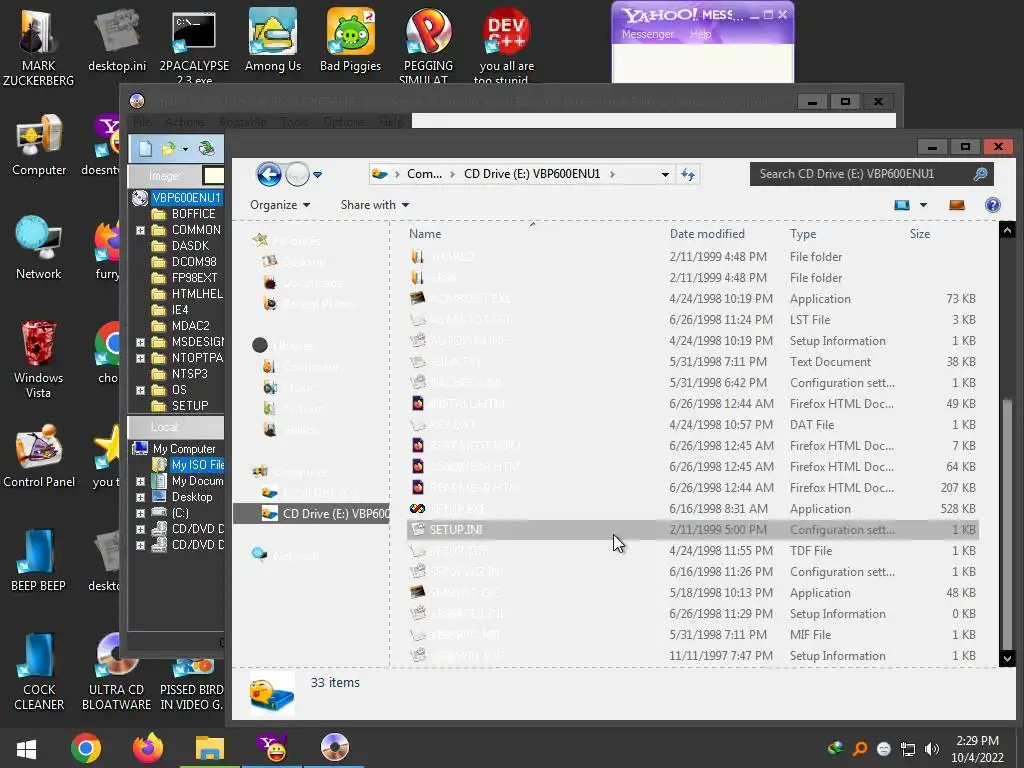This screenshot has height=768, width=1024.
Task: Click the refresh button next to address bar
Action: coord(688,174)
